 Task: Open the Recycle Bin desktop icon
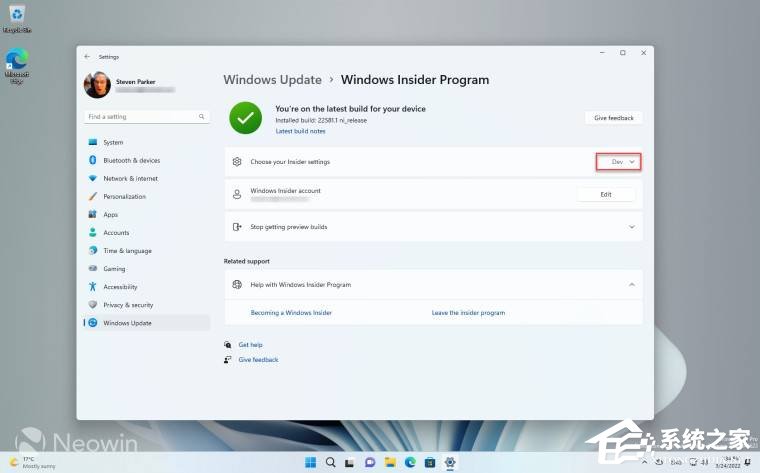[x=17, y=18]
